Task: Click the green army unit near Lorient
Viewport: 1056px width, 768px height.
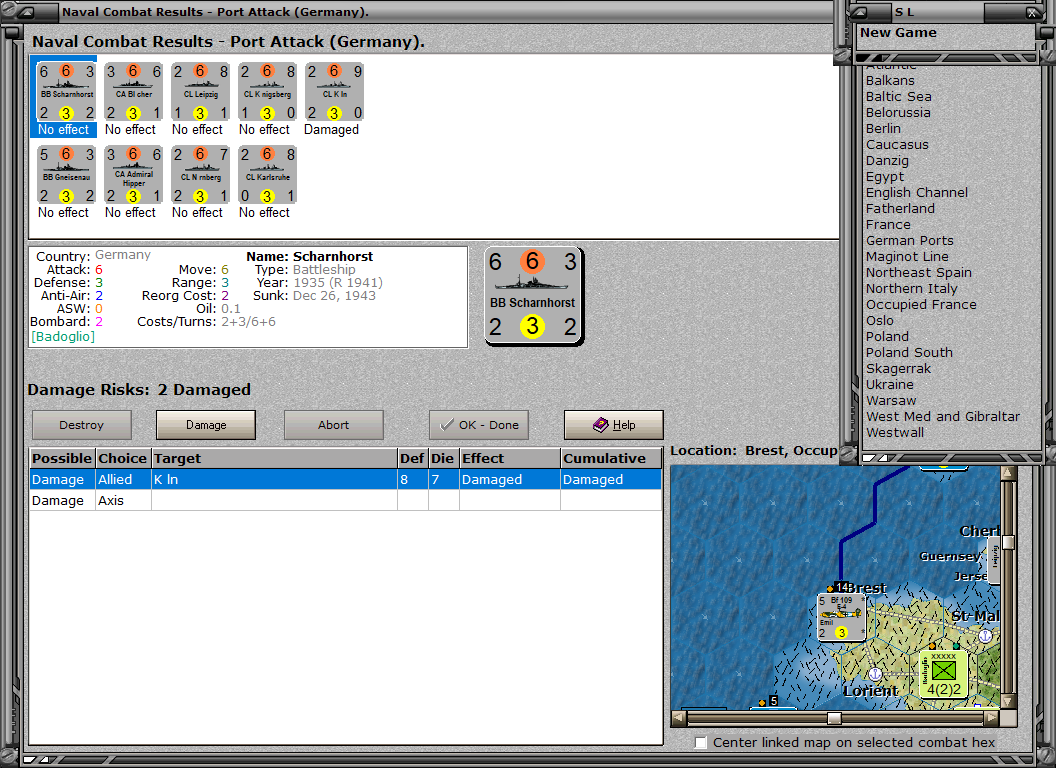Action: tap(943, 673)
